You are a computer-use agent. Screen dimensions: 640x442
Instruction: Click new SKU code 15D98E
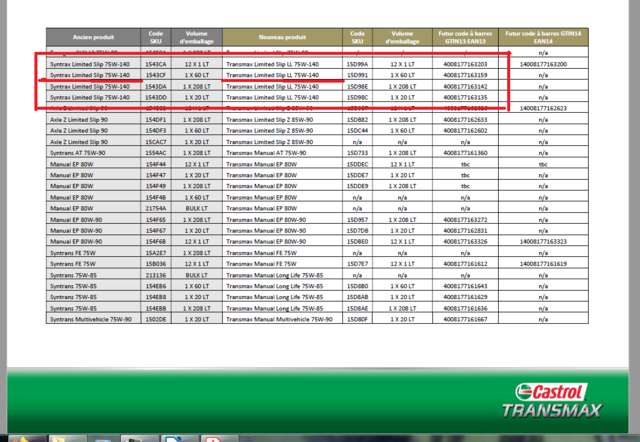[357, 87]
